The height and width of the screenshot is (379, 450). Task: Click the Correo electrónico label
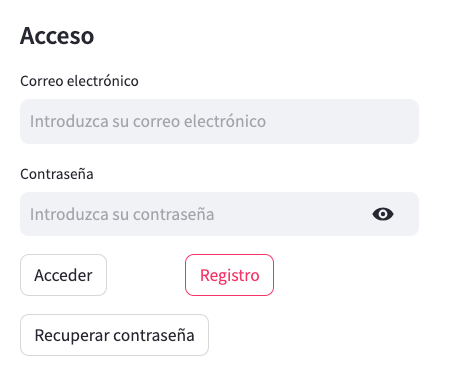79,81
